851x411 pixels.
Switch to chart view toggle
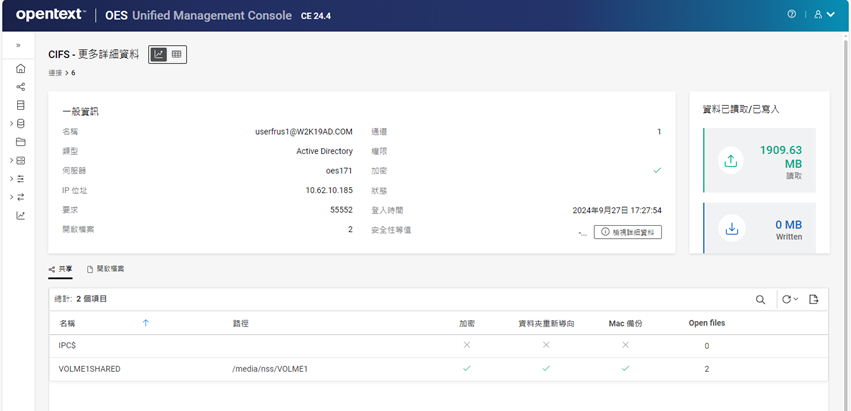pyautogui.click(x=158, y=54)
